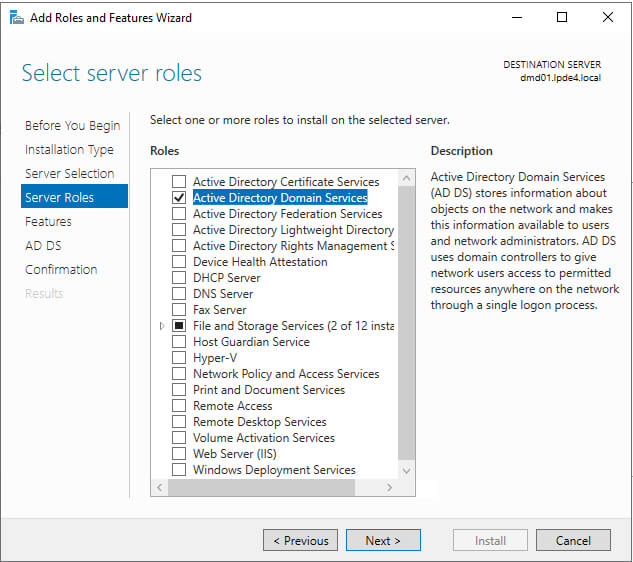This screenshot has width=633, height=562.
Task: Open the Installation Type step
Action: pos(69,150)
